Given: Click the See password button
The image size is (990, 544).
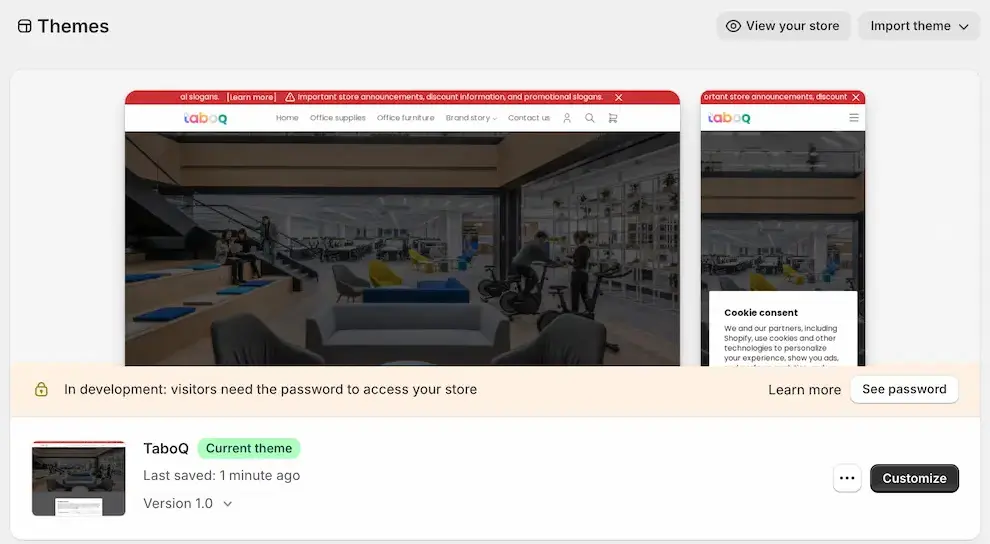Looking at the screenshot, I should click(904, 390).
